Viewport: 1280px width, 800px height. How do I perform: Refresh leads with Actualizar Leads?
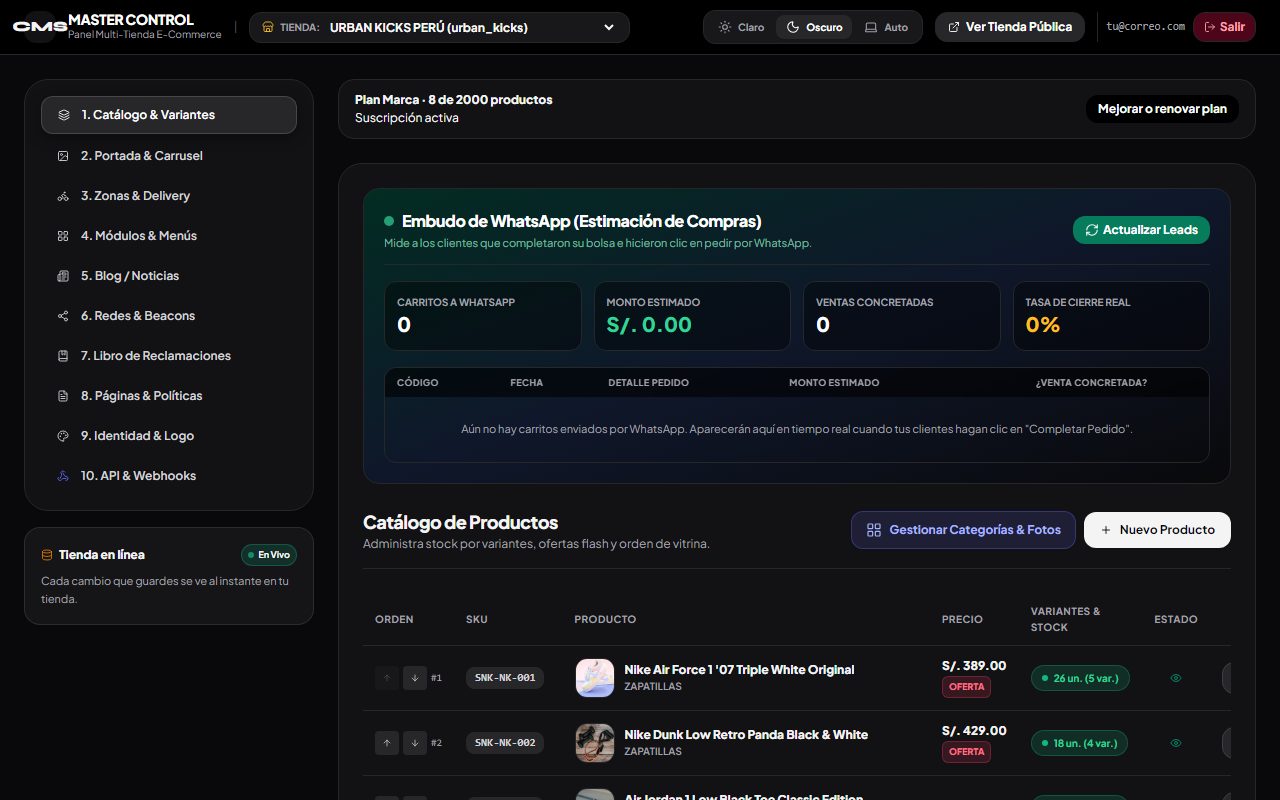[1141, 230]
